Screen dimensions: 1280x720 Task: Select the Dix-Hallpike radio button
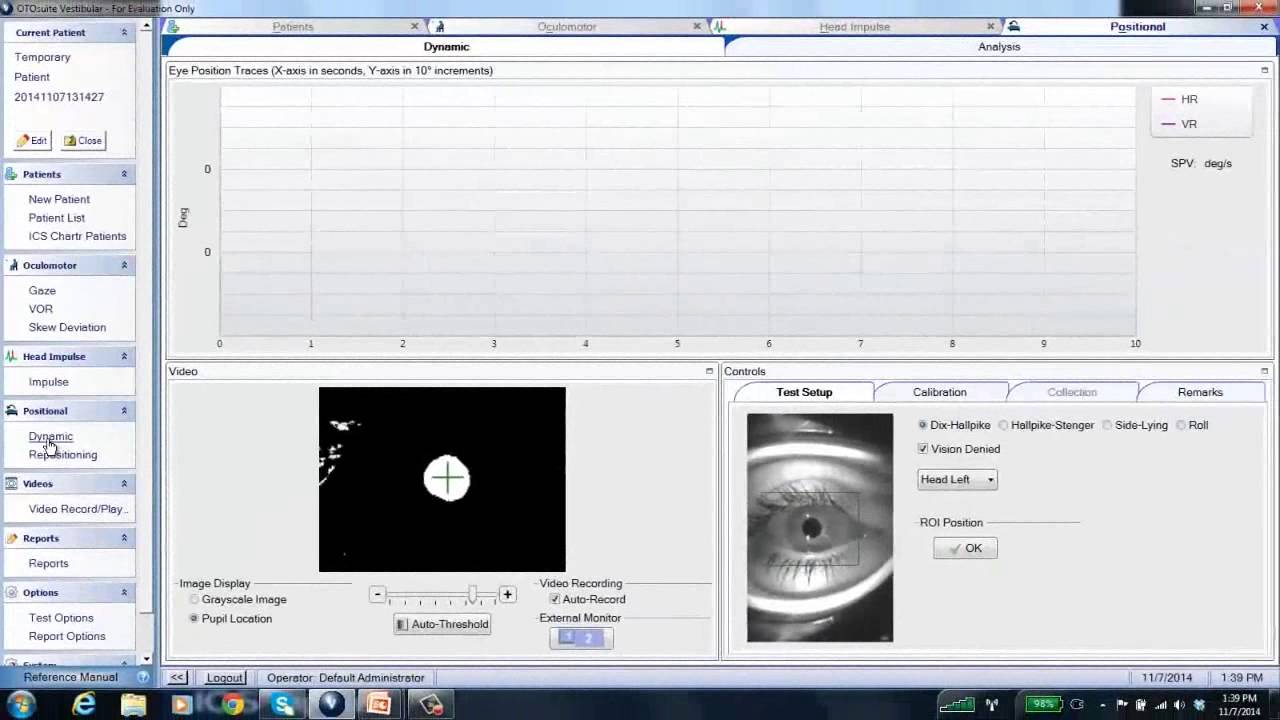[923, 425]
